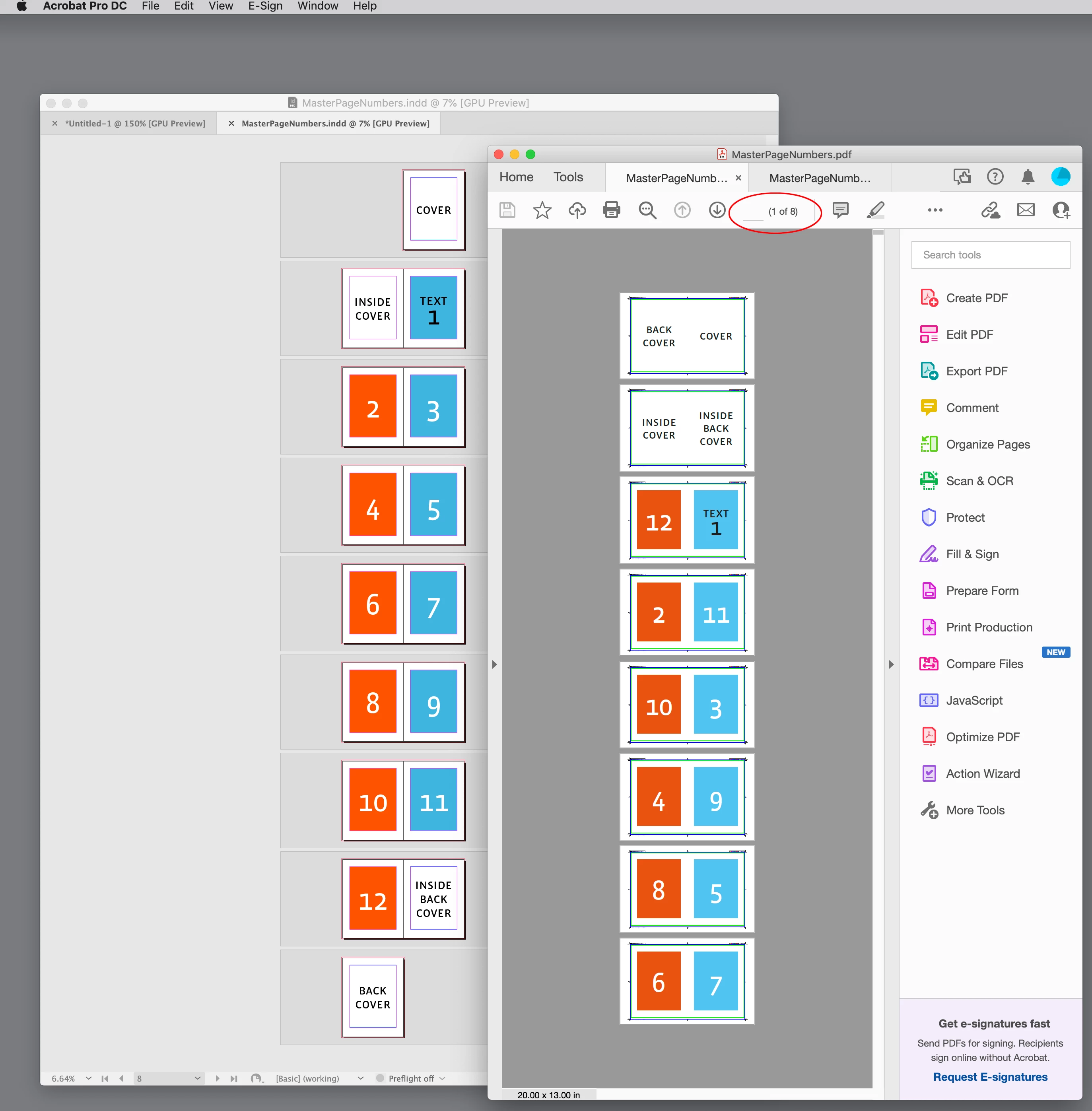Viewport: 1092px width, 1111px height.
Task: Click Request E-signatures link
Action: 990,1076
